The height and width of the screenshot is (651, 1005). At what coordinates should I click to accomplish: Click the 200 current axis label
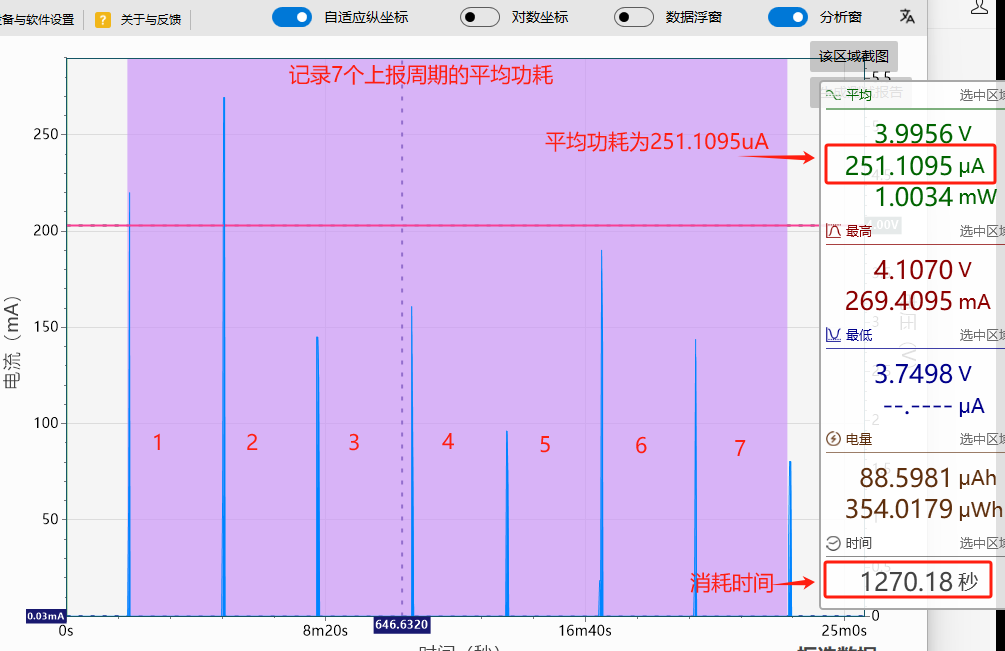coord(46,231)
